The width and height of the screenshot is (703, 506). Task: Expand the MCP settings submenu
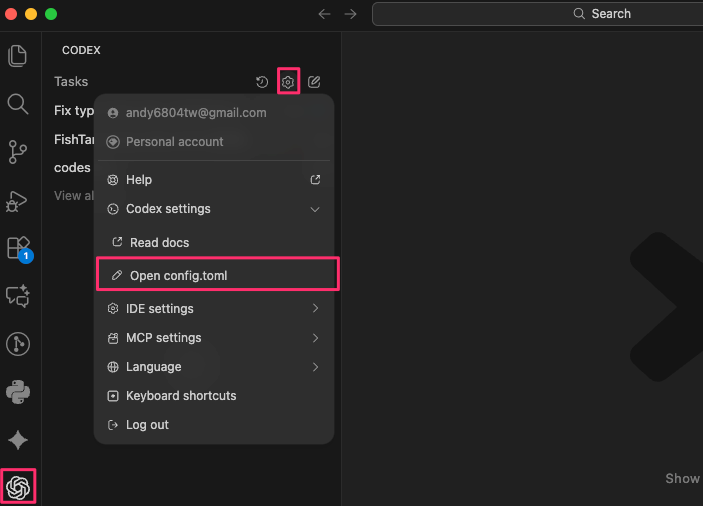click(315, 338)
